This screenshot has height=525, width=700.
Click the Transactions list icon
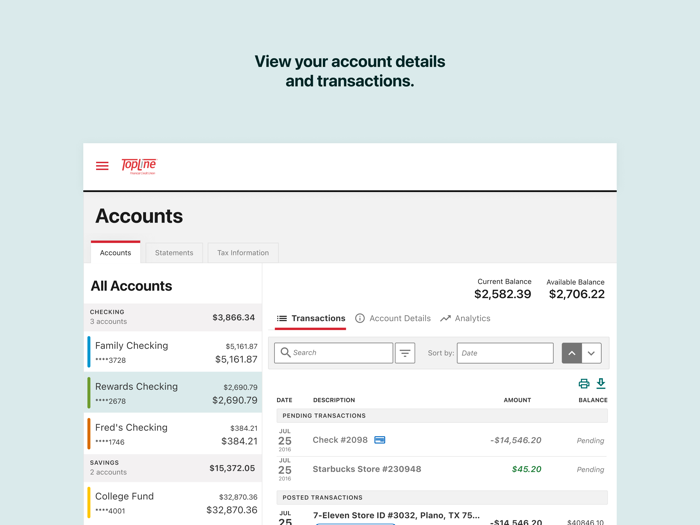(282, 318)
